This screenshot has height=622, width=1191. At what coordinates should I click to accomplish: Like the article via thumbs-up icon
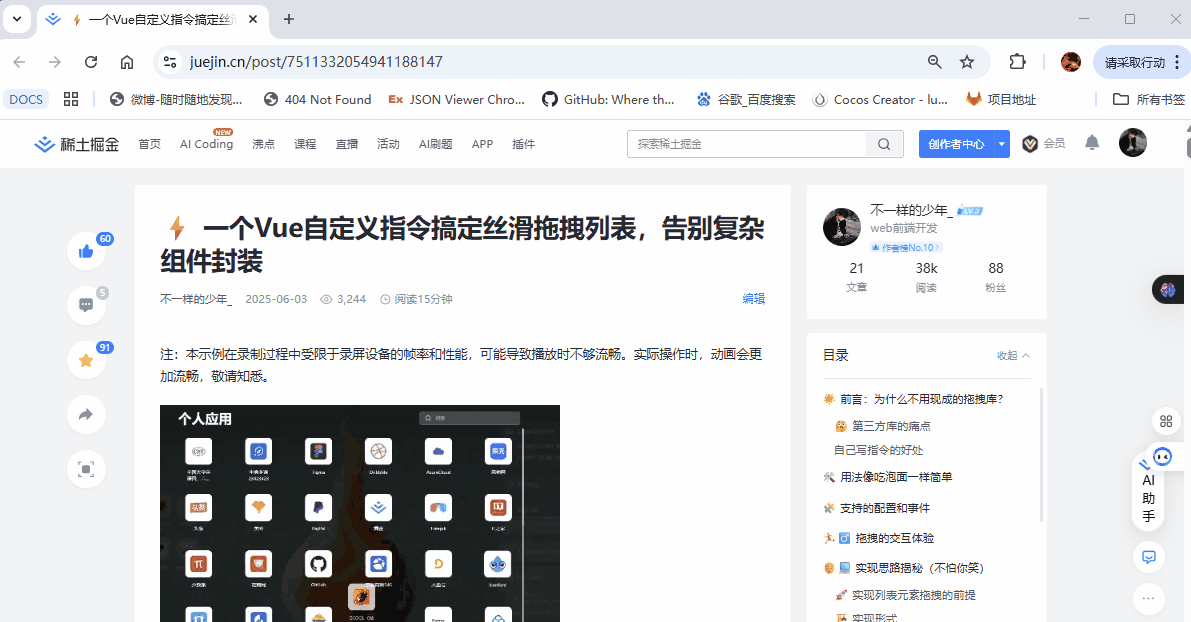[86, 251]
